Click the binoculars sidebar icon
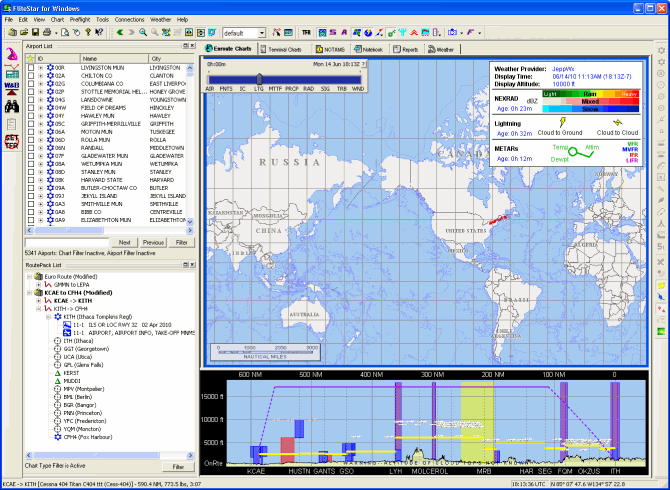 [12, 106]
